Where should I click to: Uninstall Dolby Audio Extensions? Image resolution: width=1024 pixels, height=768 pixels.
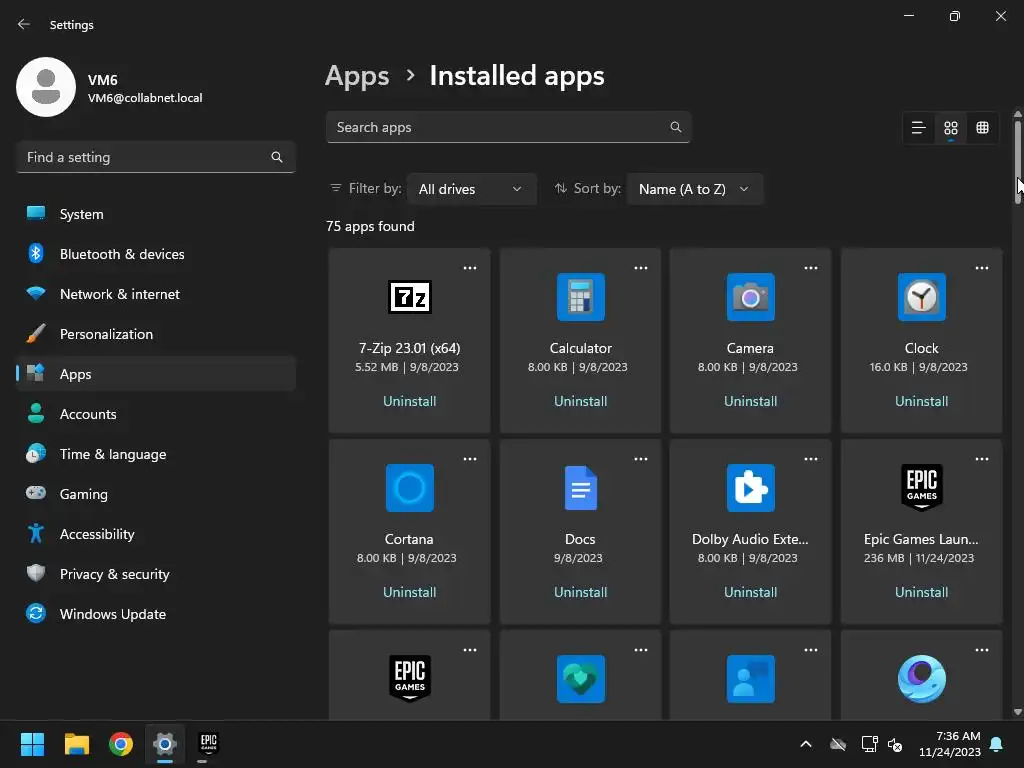(x=750, y=592)
